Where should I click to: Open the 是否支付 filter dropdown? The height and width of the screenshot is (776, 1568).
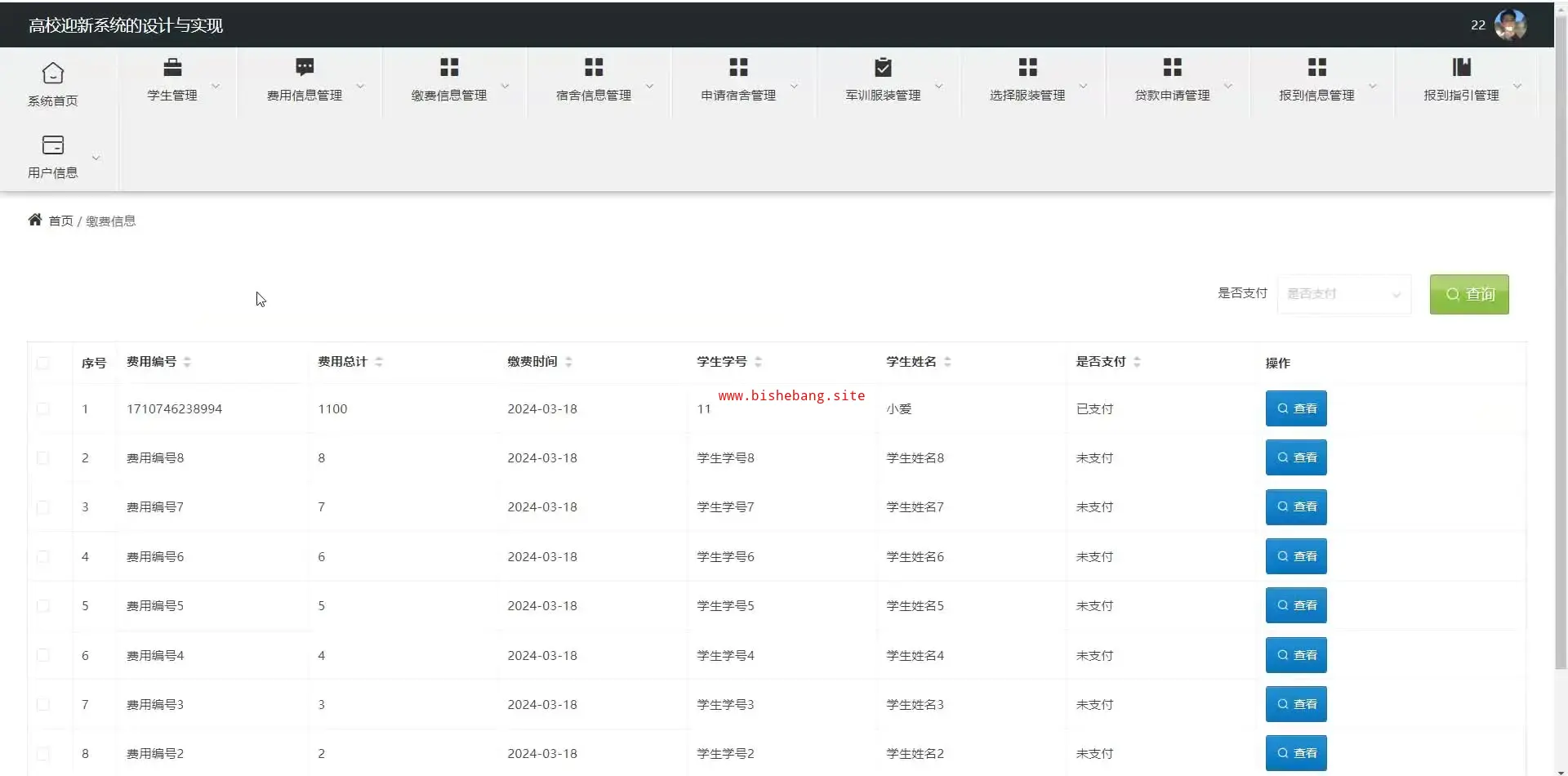coord(1343,294)
